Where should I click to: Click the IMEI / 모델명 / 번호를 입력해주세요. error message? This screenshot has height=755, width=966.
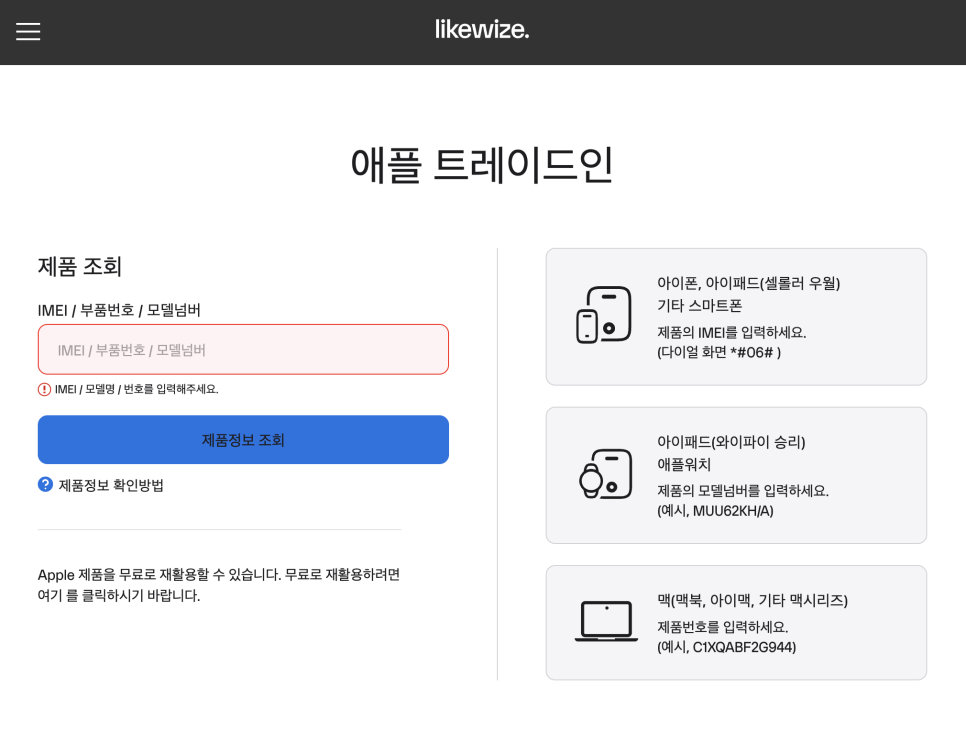[136, 389]
